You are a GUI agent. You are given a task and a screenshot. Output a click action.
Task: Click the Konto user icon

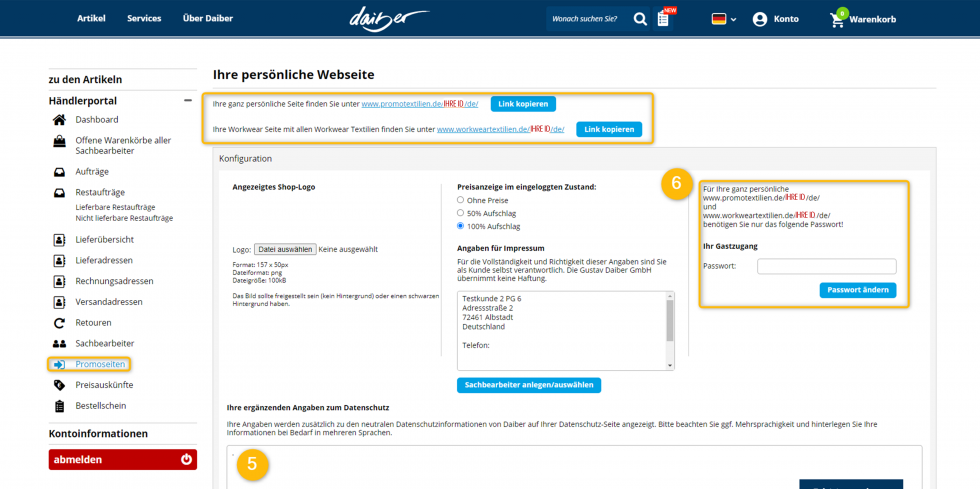(759, 19)
